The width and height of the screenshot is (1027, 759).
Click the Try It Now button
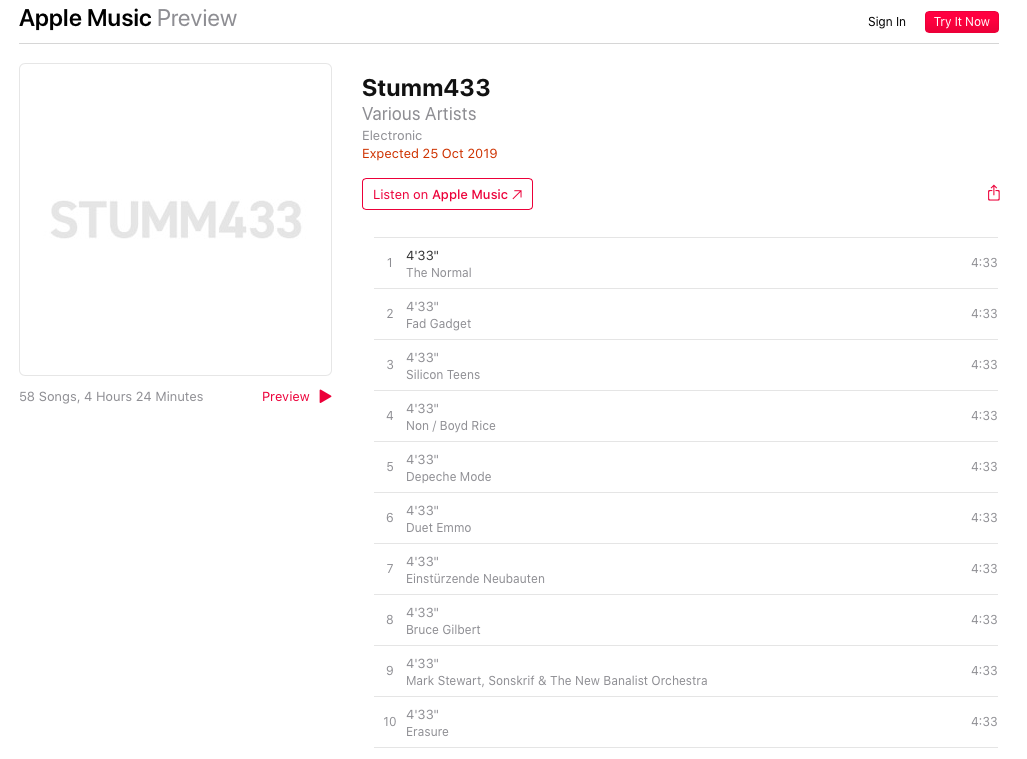click(x=962, y=22)
